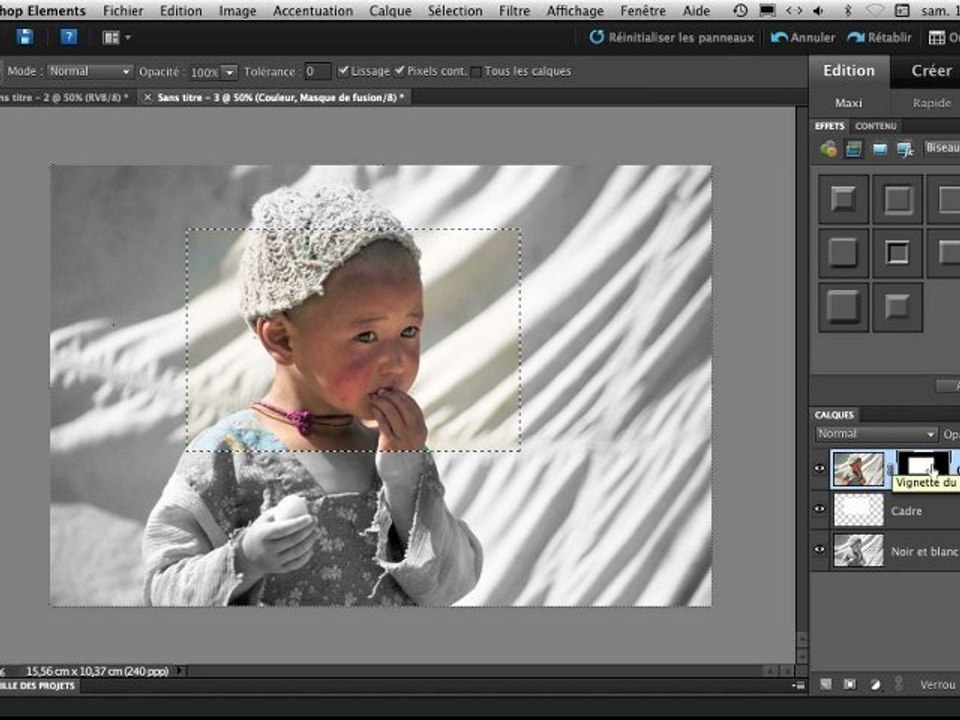Open the project bin panel menu icon
This screenshot has height=720, width=960.
point(798,686)
